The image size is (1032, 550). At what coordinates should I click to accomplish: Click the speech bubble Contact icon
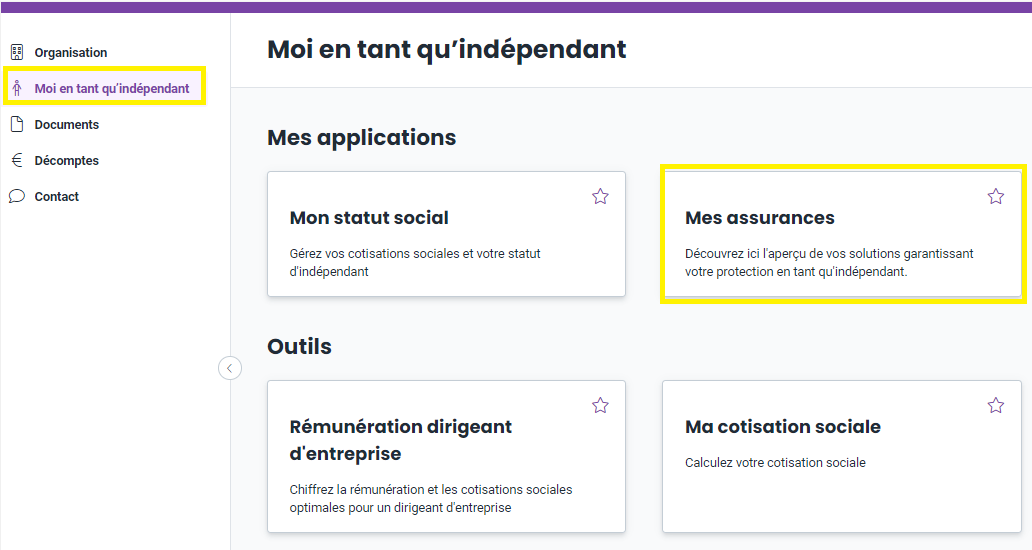[x=17, y=196]
